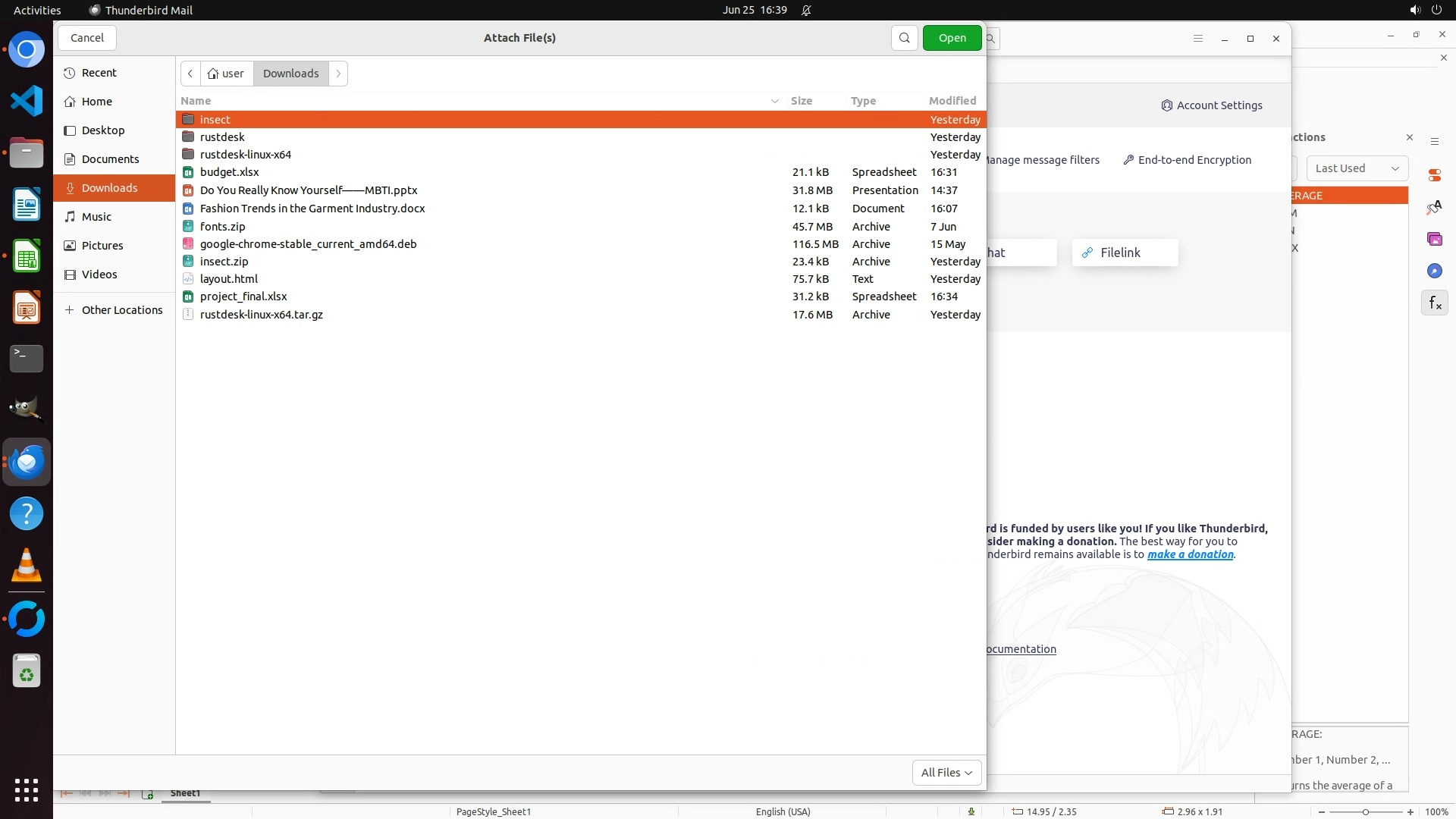Select the budget.xlsx file
This screenshot has width=1456, height=819.
pyautogui.click(x=229, y=172)
